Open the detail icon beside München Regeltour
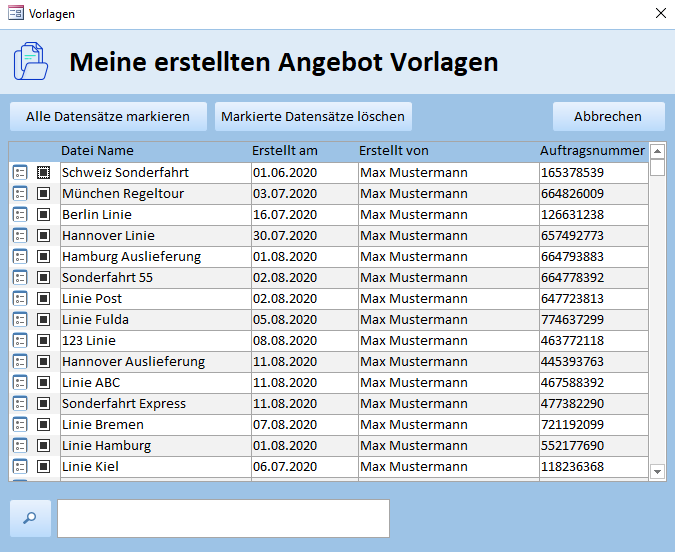675x552 pixels. (x=20, y=194)
